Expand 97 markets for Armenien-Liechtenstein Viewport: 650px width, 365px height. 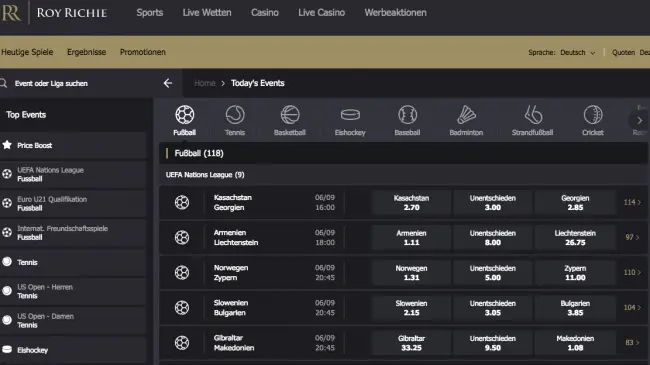pos(633,237)
